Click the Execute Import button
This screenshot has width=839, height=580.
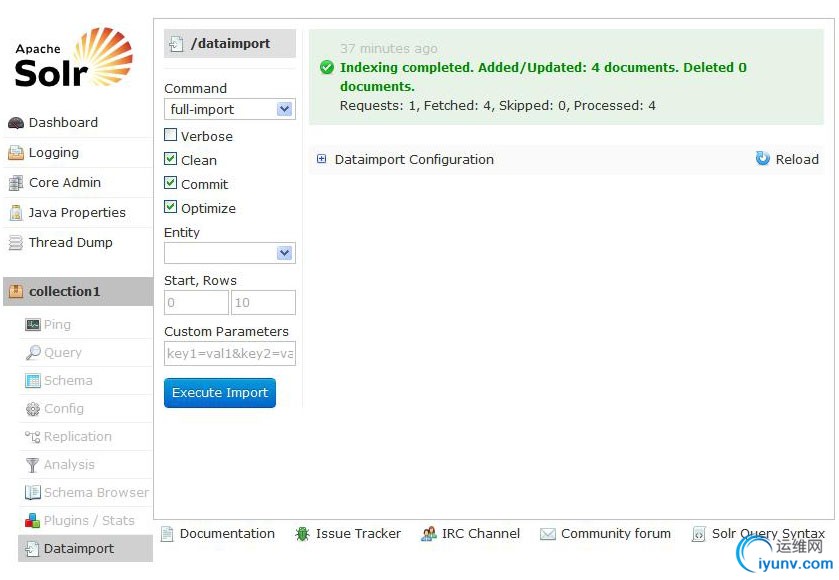[220, 393]
